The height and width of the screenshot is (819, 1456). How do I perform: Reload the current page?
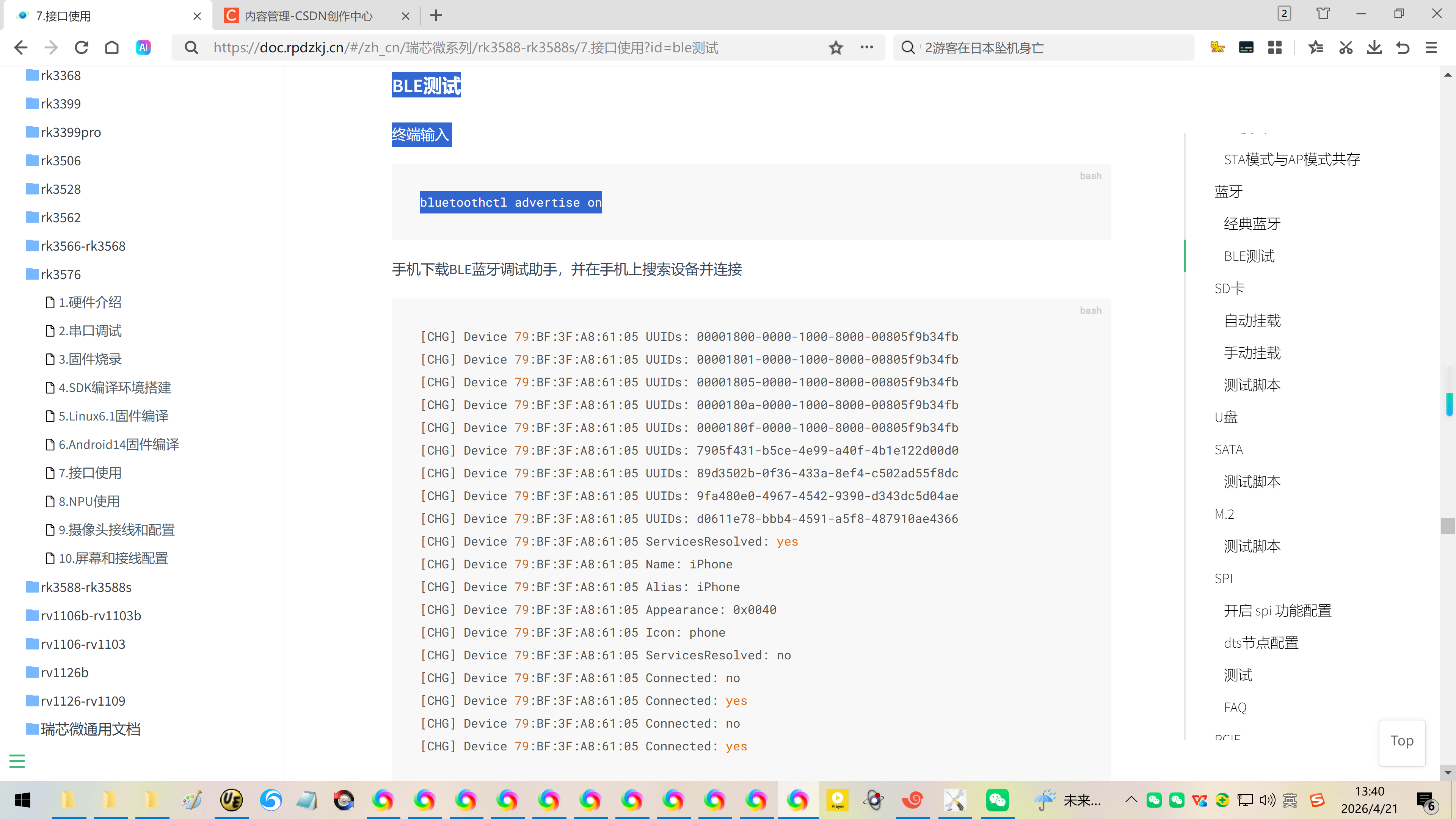(x=82, y=47)
